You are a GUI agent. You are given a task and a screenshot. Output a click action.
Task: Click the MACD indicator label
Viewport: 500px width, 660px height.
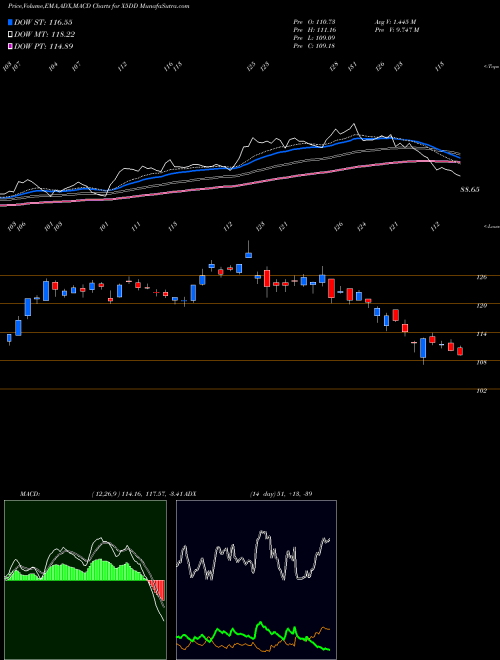29,494
